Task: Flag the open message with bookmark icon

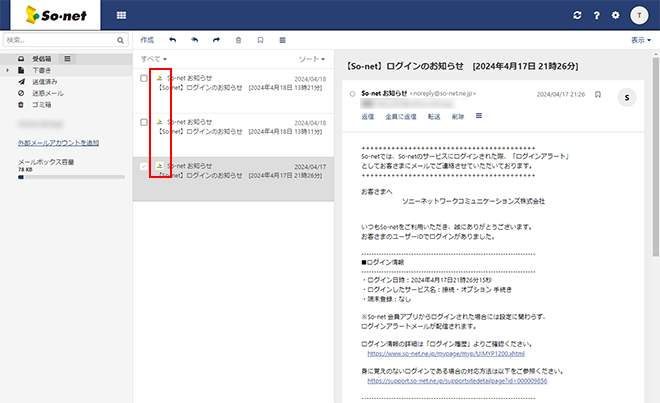Action: [x=598, y=95]
